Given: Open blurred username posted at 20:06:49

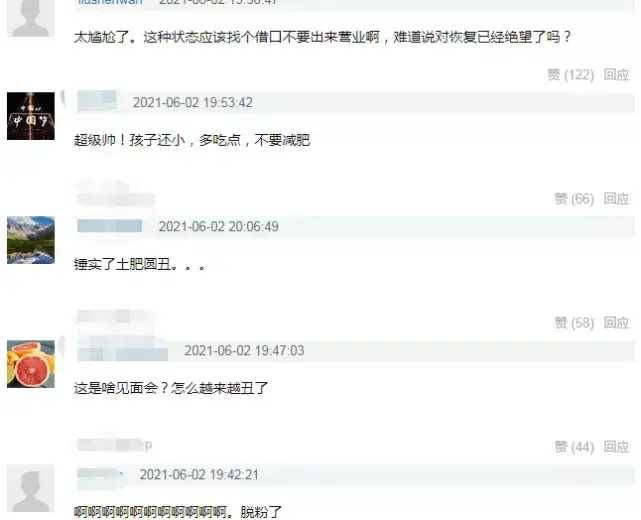Looking at the screenshot, I should tap(110, 226).
